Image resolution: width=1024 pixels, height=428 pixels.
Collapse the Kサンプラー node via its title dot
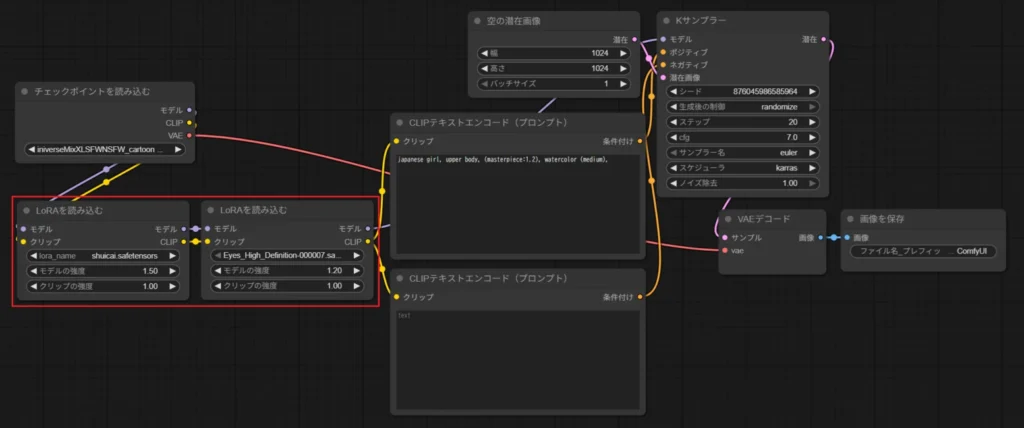tap(667, 21)
